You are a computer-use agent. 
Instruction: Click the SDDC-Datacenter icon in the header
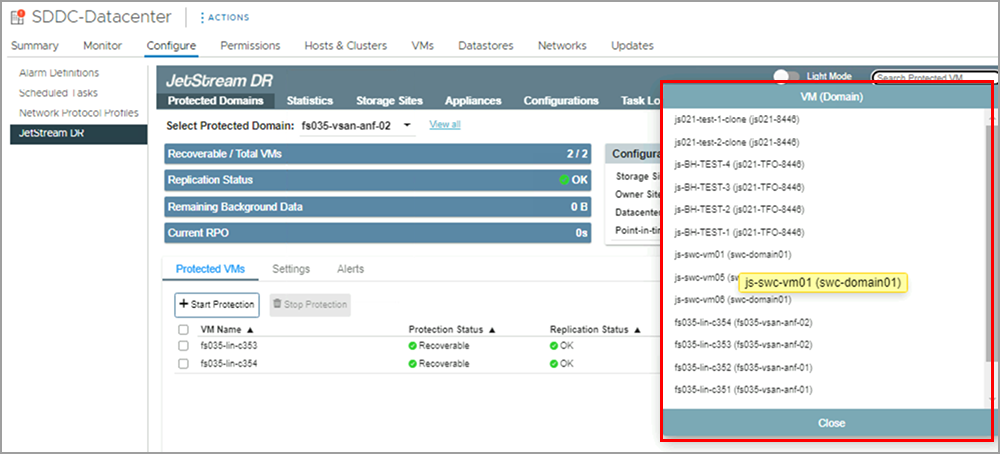point(18,17)
